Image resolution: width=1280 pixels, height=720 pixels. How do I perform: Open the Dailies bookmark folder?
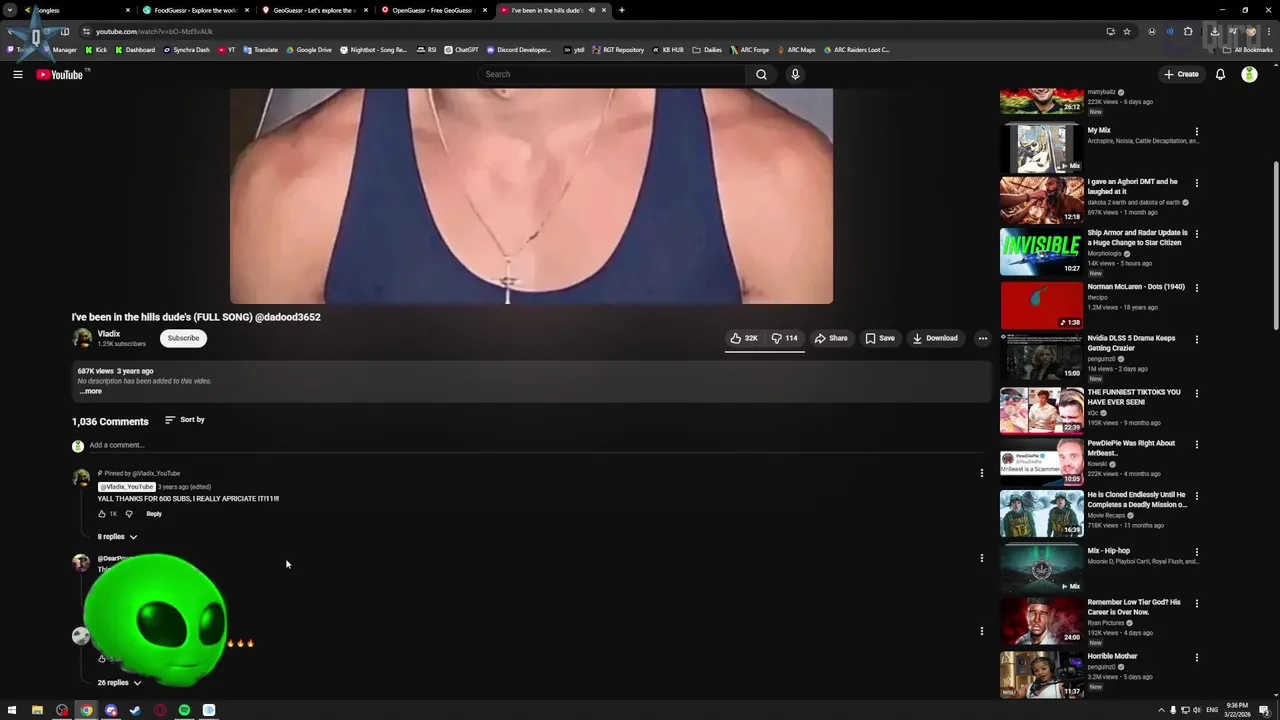[707, 49]
